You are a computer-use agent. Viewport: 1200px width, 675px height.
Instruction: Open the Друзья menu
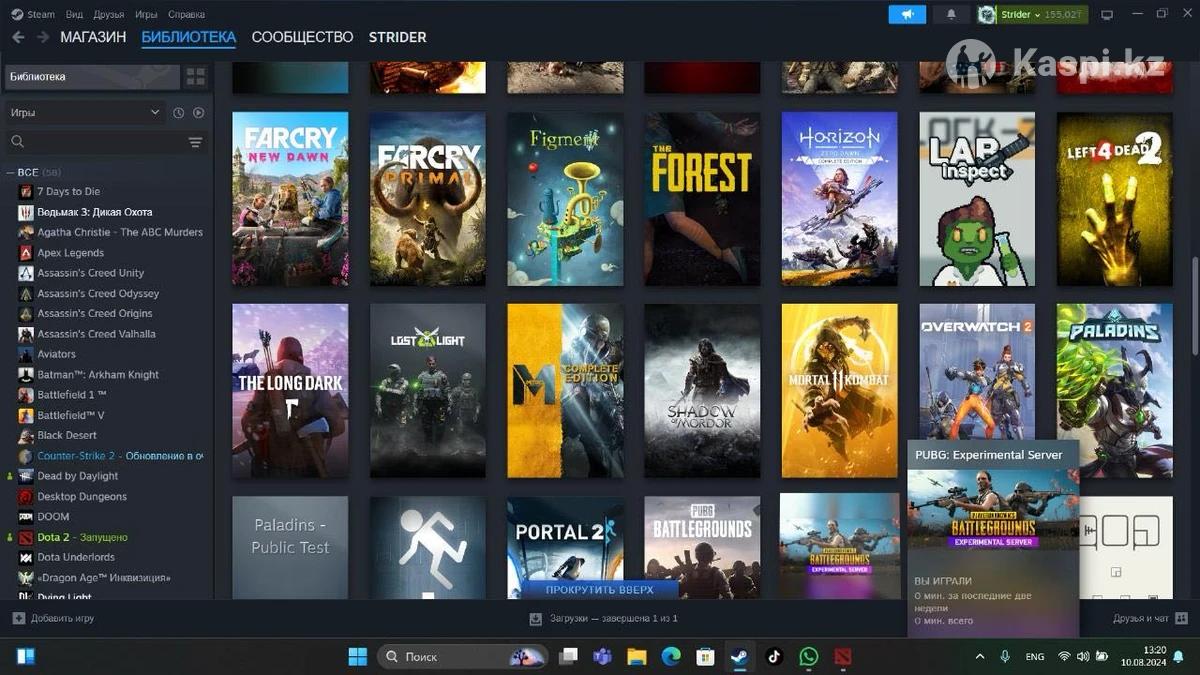point(109,14)
